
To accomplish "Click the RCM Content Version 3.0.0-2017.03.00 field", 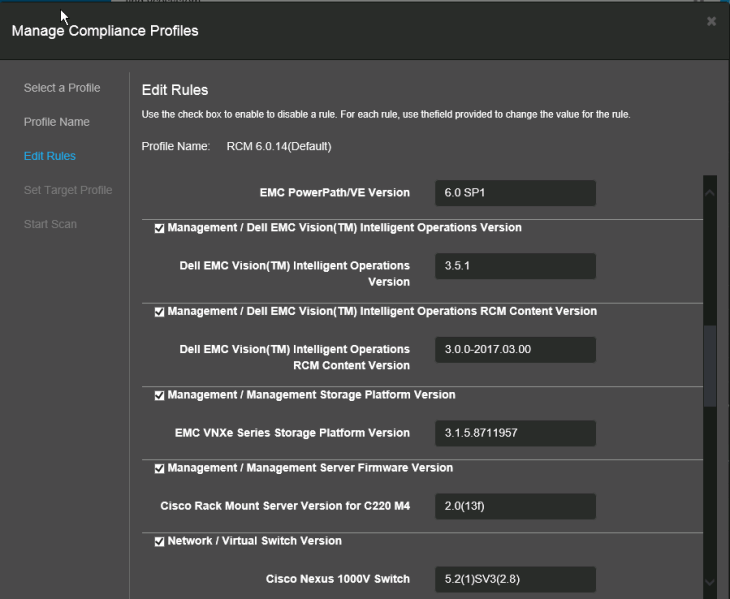I will pyautogui.click(x=515, y=350).
